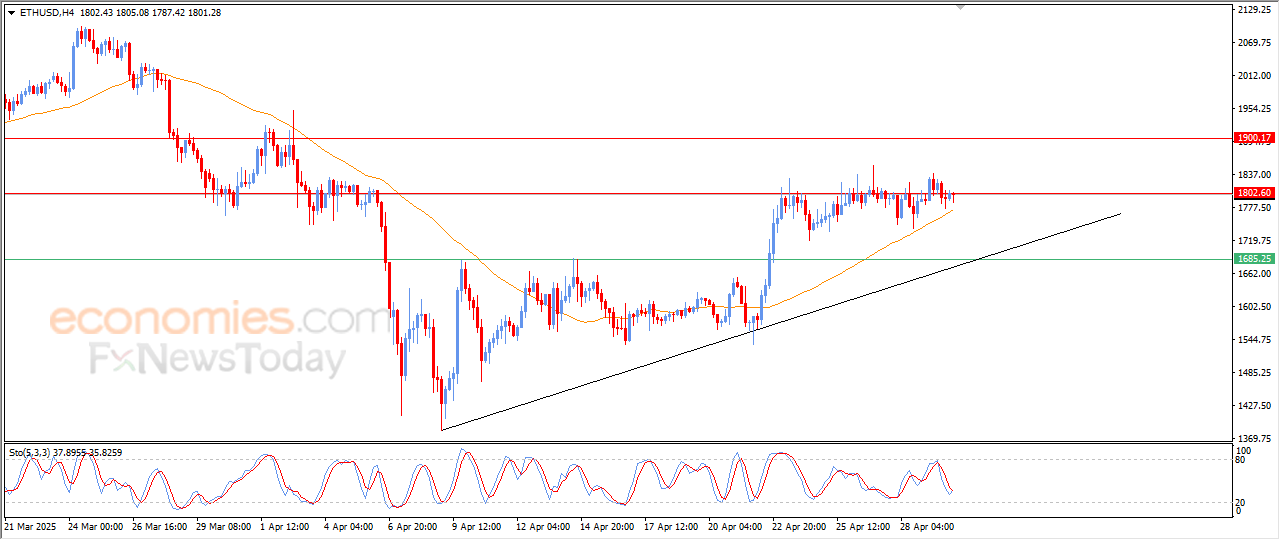1280x540 pixels.
Task: Click the 1602.50 price axis label
Action: [1253, 307]
